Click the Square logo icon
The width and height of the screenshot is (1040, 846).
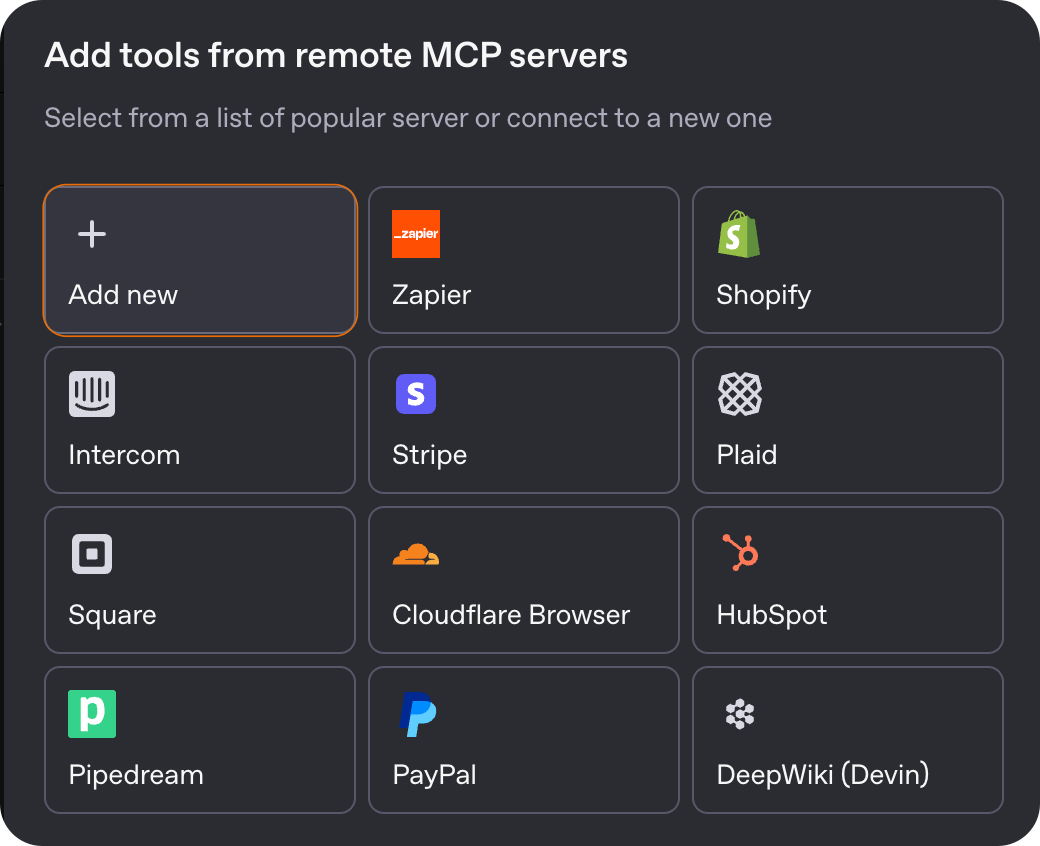92,554
